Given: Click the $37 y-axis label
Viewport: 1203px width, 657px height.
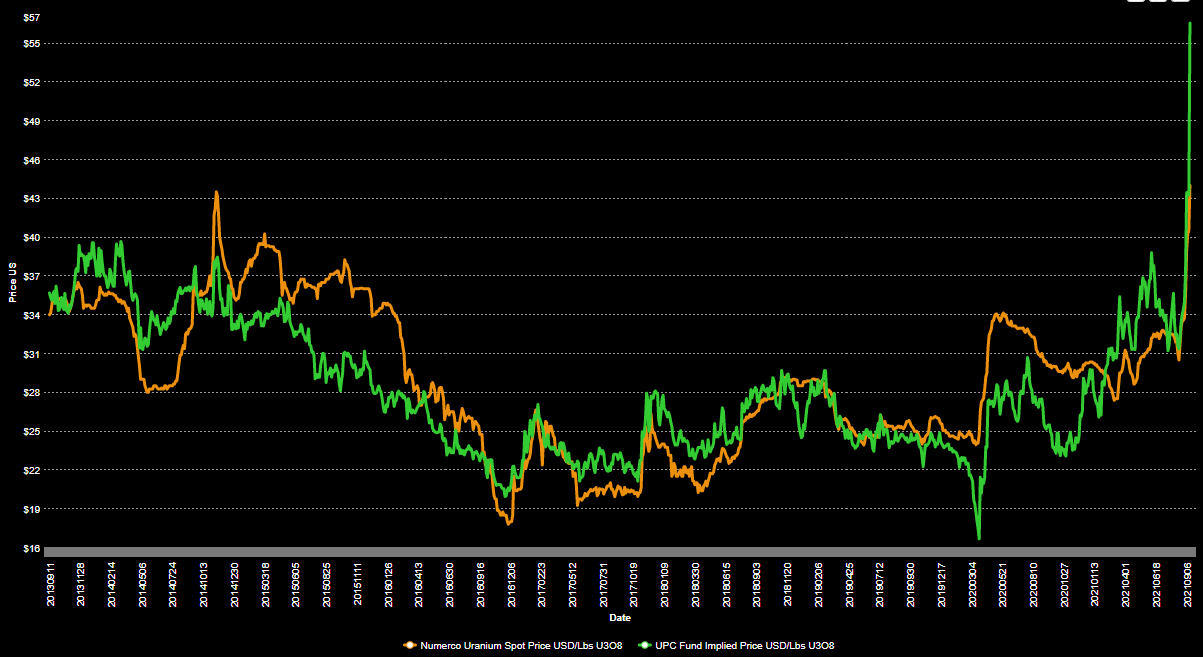Looking at the screenshot, I should point(30,276).
